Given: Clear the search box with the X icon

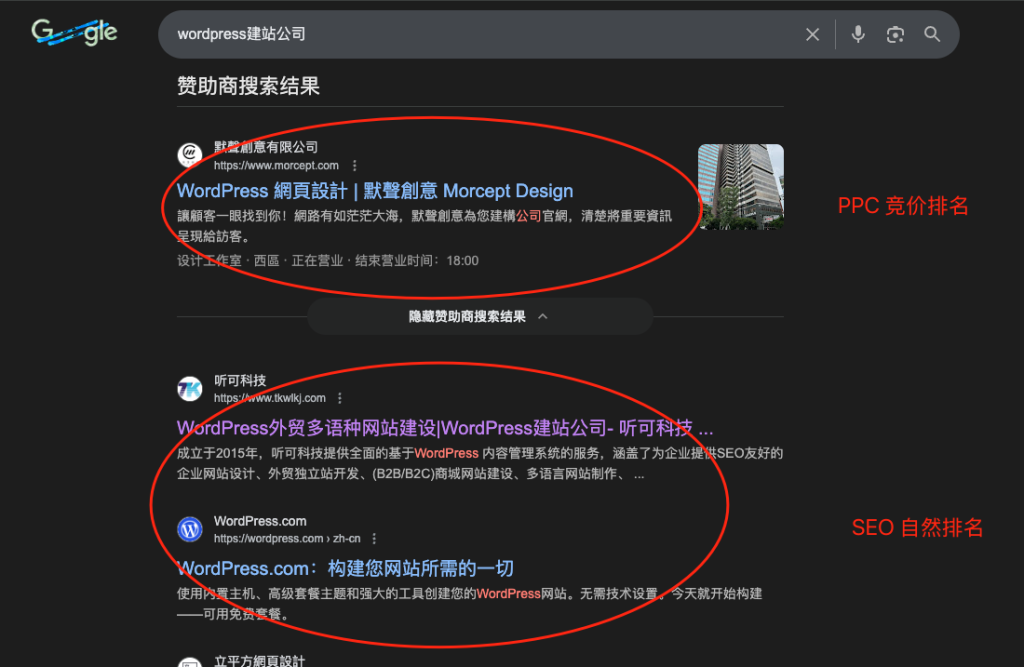Looking at the screenshot, I should click(812, 35).
